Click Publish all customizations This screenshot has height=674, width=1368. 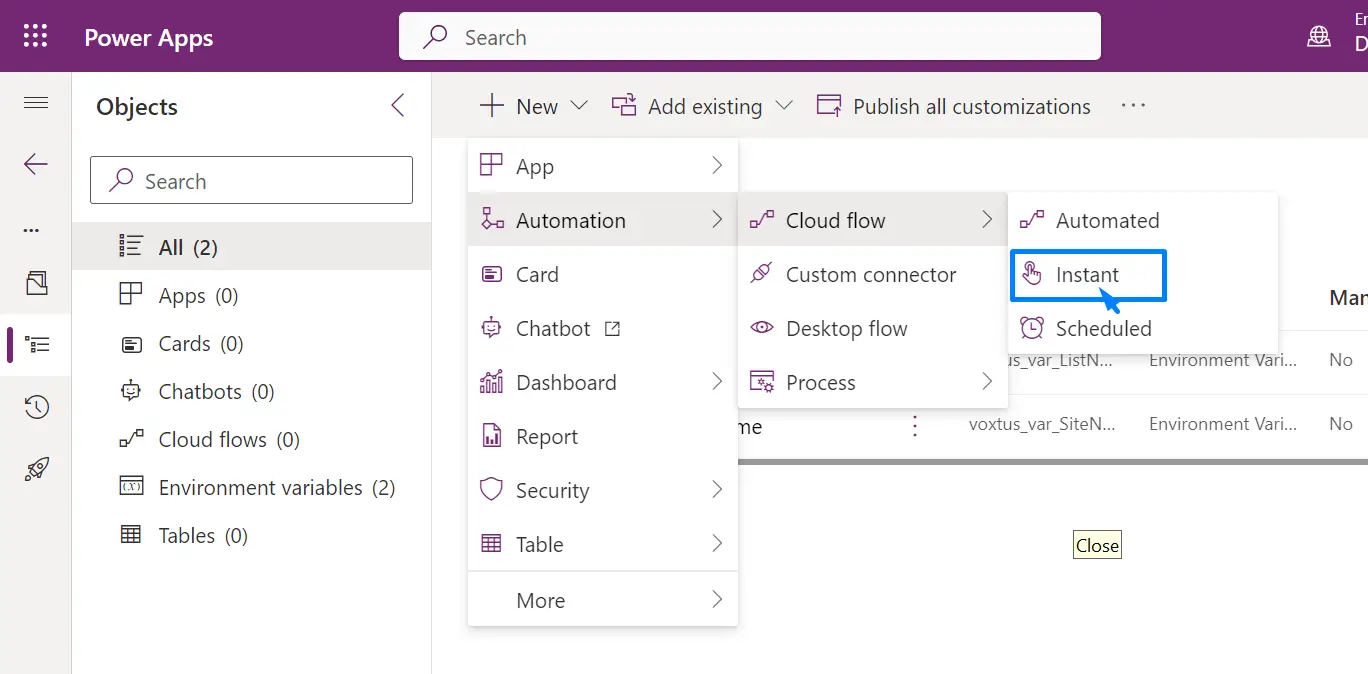(x=954, y=106)
